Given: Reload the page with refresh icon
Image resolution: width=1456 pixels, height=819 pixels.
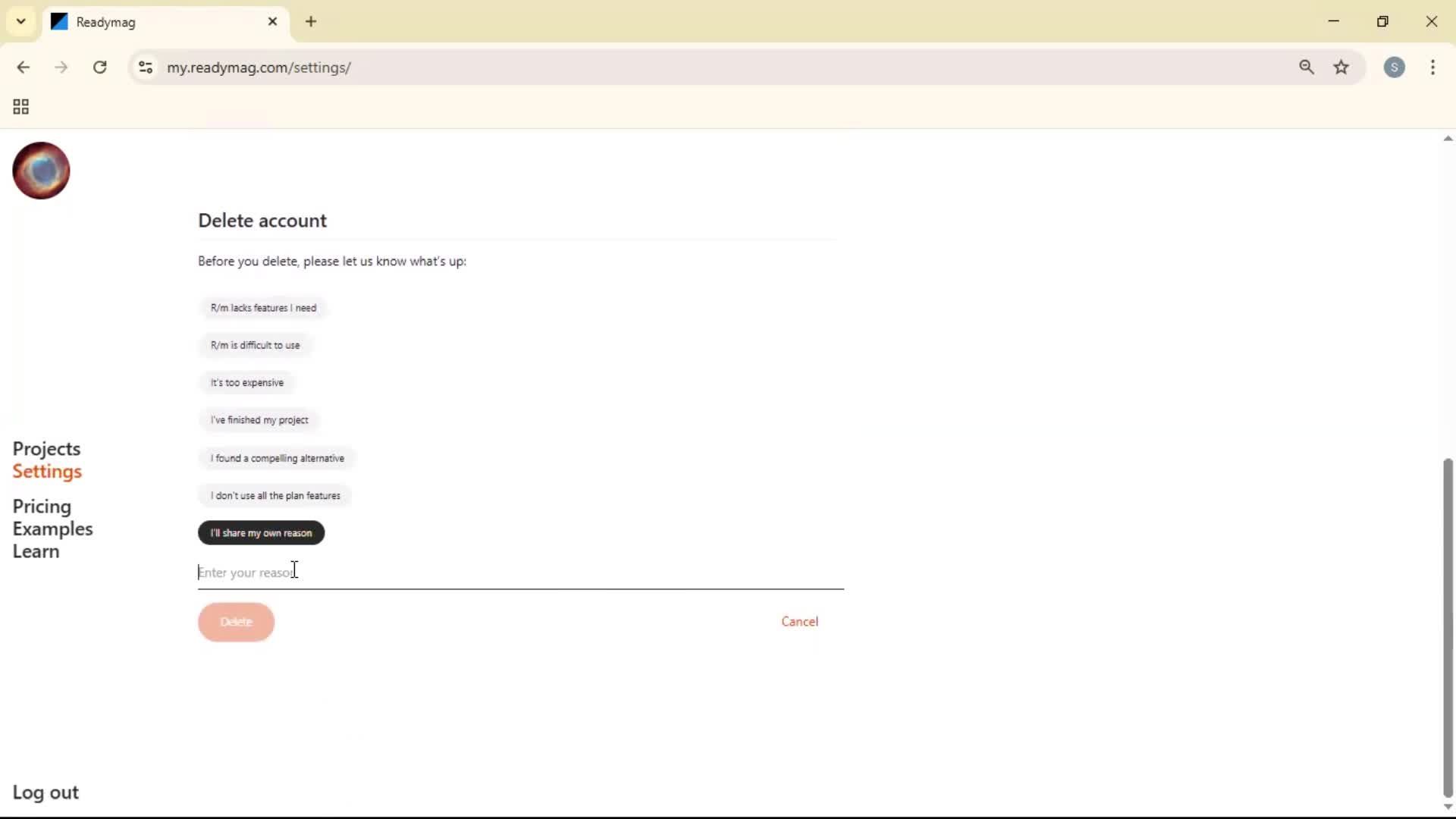Looking at the screenshot, I should coord(99,67).
